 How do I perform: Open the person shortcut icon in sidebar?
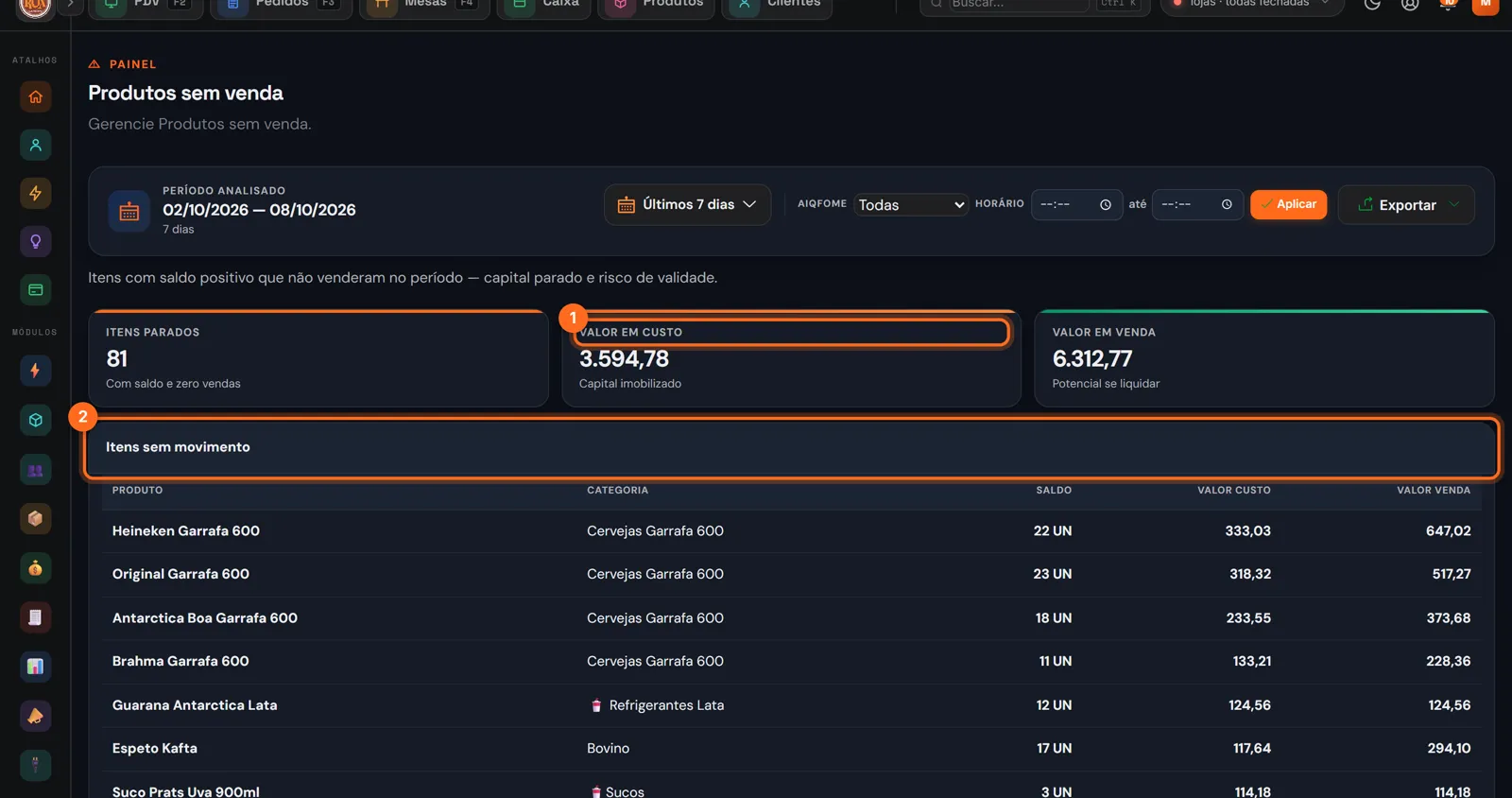coord(36,145)
